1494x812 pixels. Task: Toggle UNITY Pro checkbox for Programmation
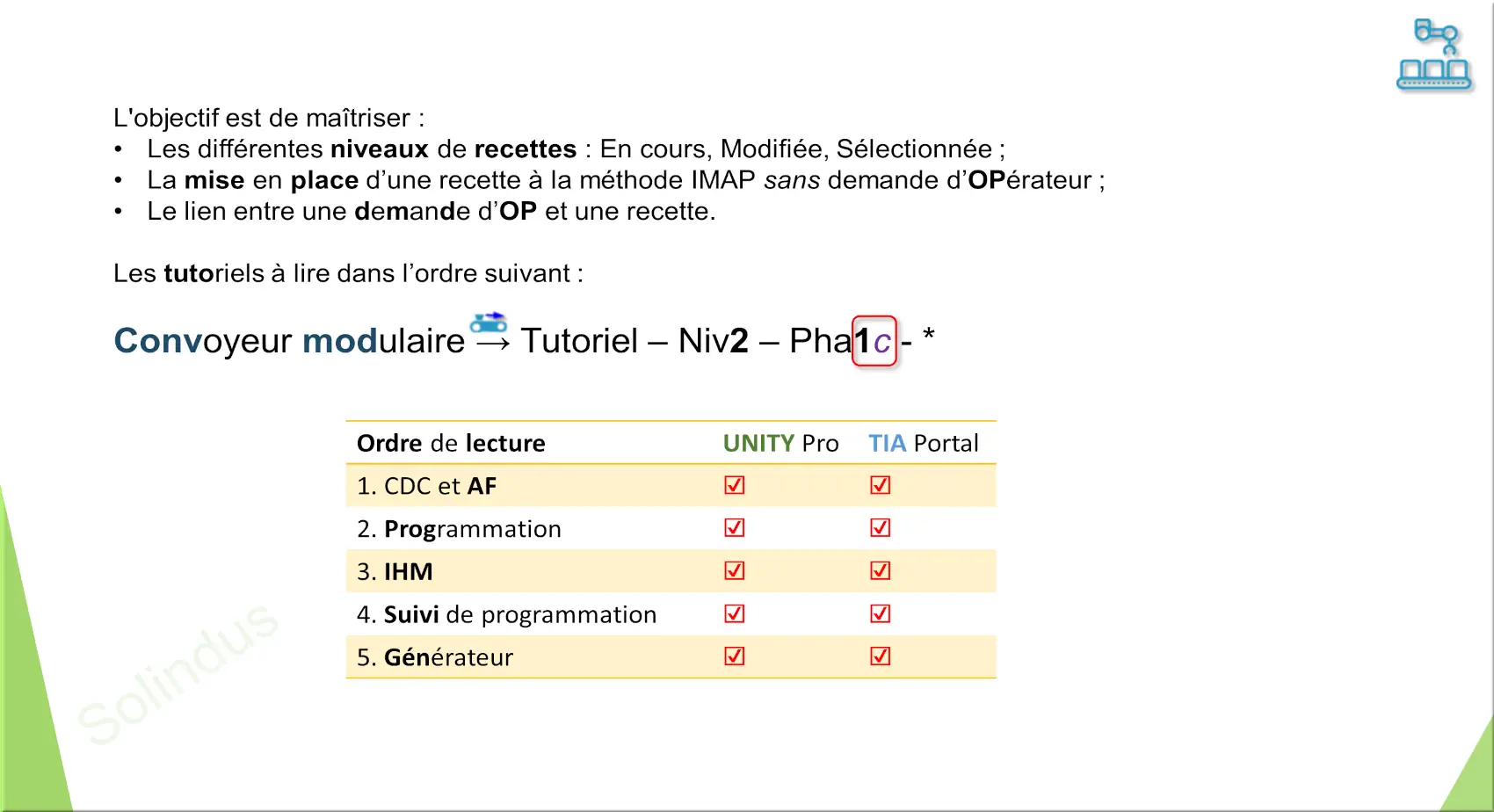[x=735, y=527]
